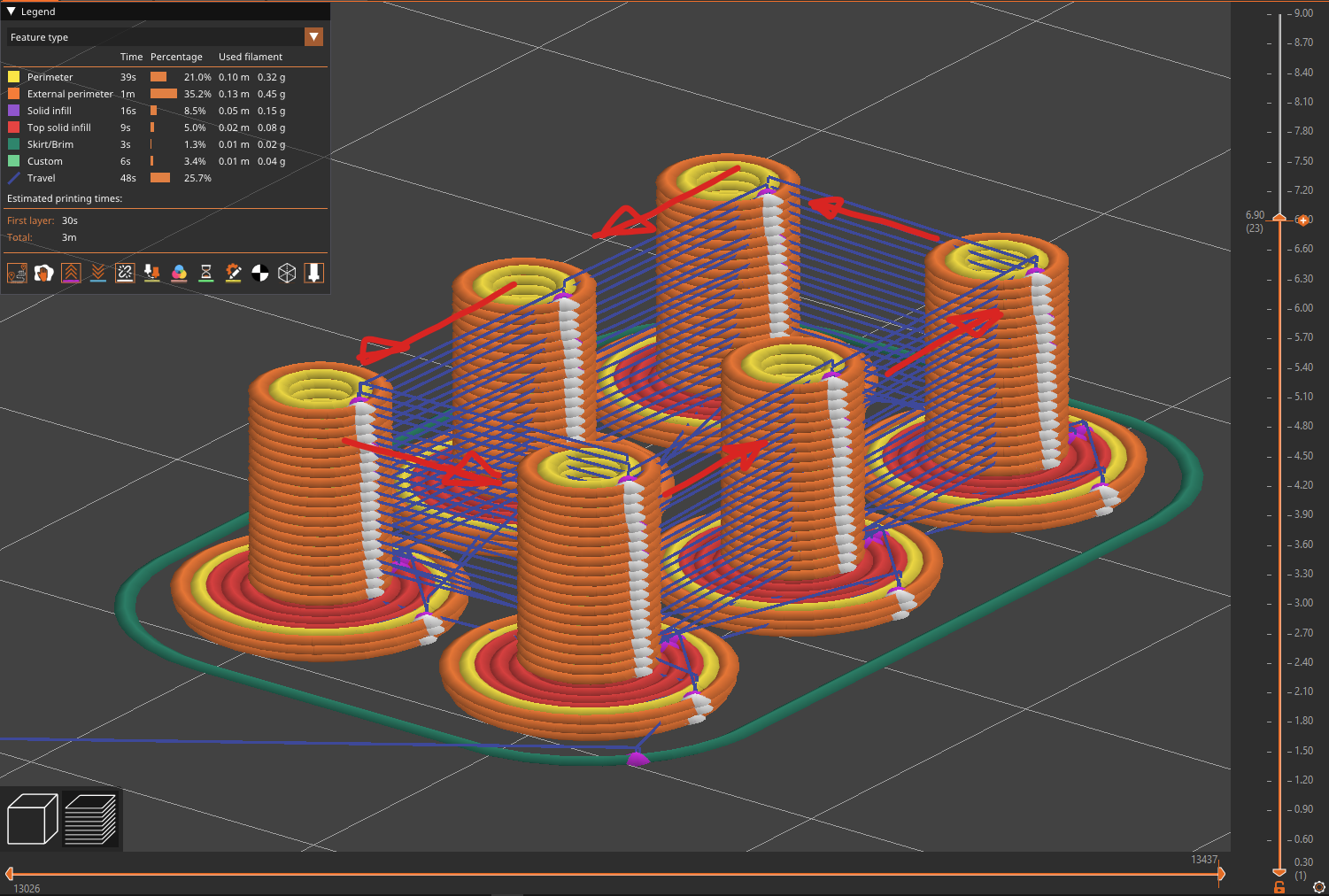Viewport: 1329px width, 896px height.
Task: Click horizontal slider right thumb at 13437
Action: click(x=1221, y=874)
